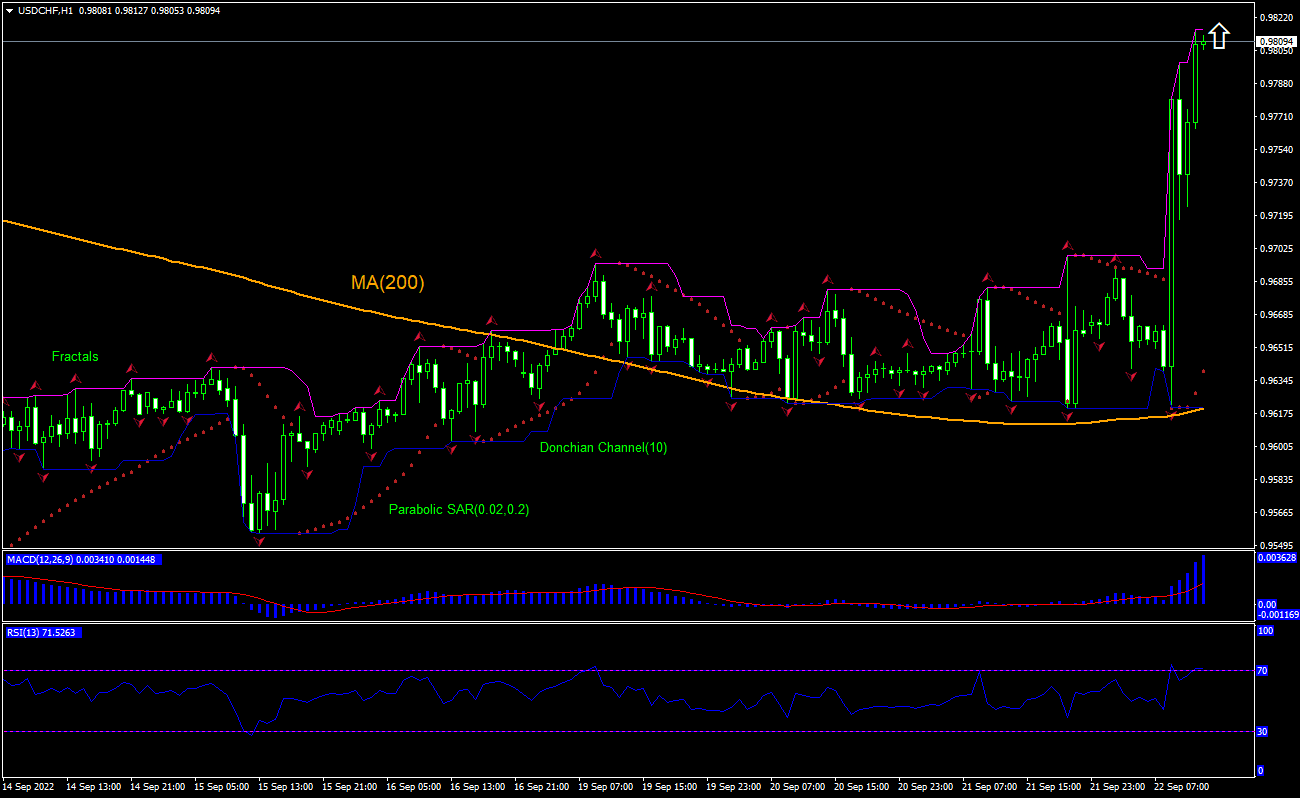Click a red fractal arrow above a price peak

click(596, 253)
